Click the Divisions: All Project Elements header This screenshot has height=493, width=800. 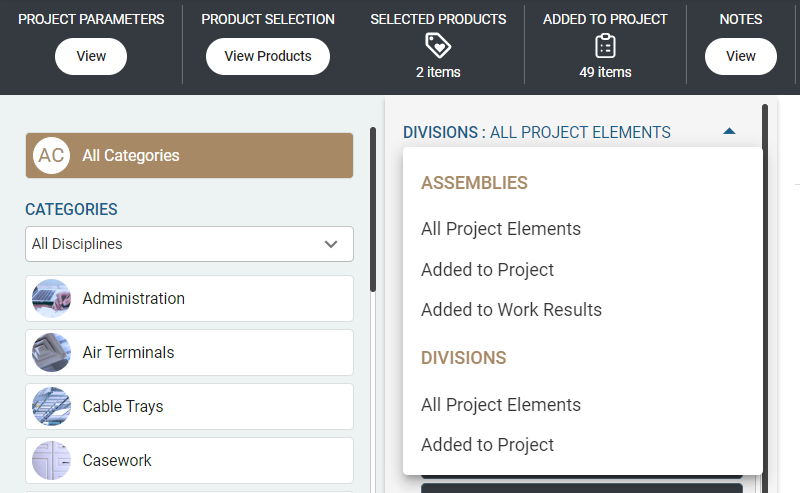[x=537, y=132]
